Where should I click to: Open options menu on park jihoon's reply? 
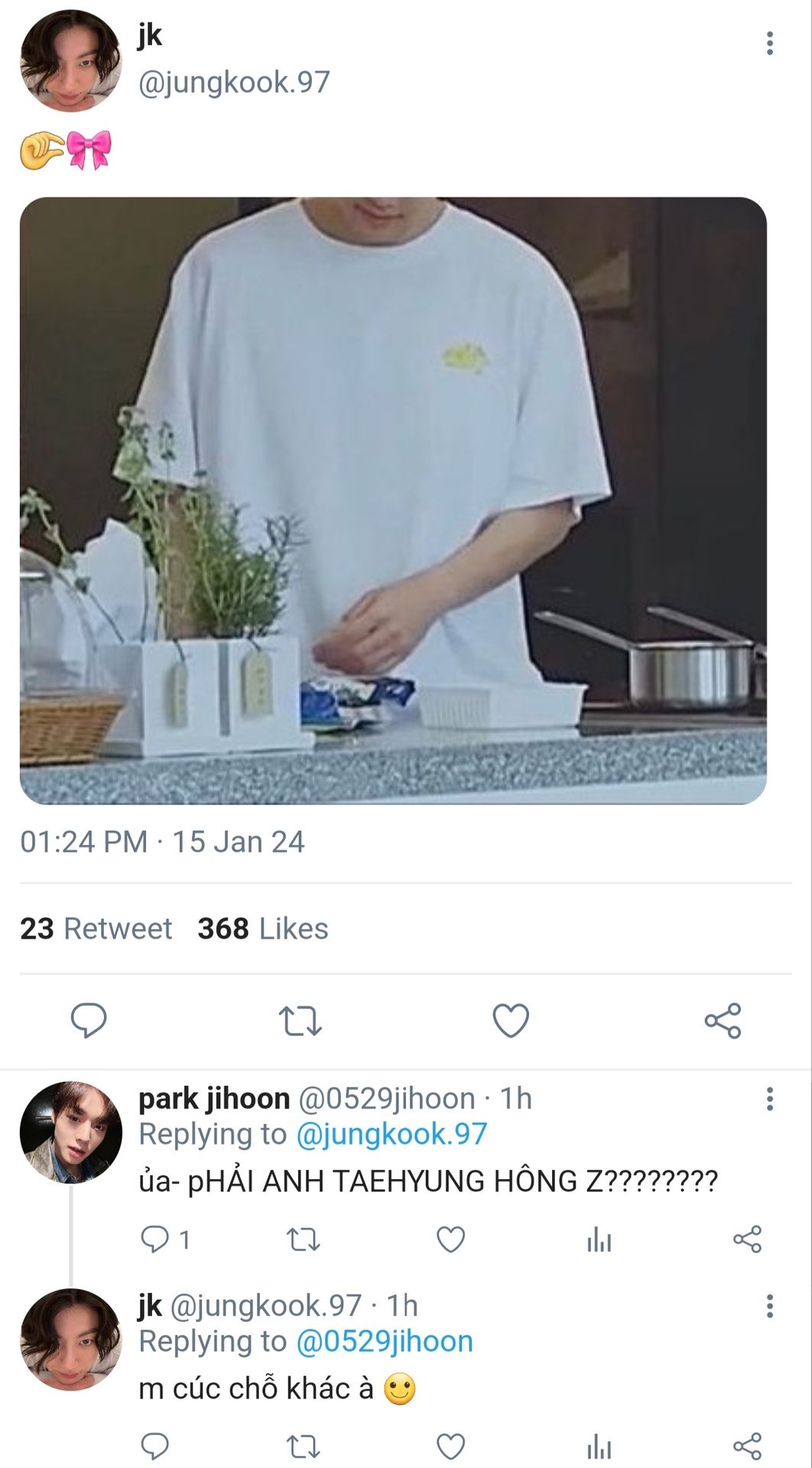[x=769, y=1099]
